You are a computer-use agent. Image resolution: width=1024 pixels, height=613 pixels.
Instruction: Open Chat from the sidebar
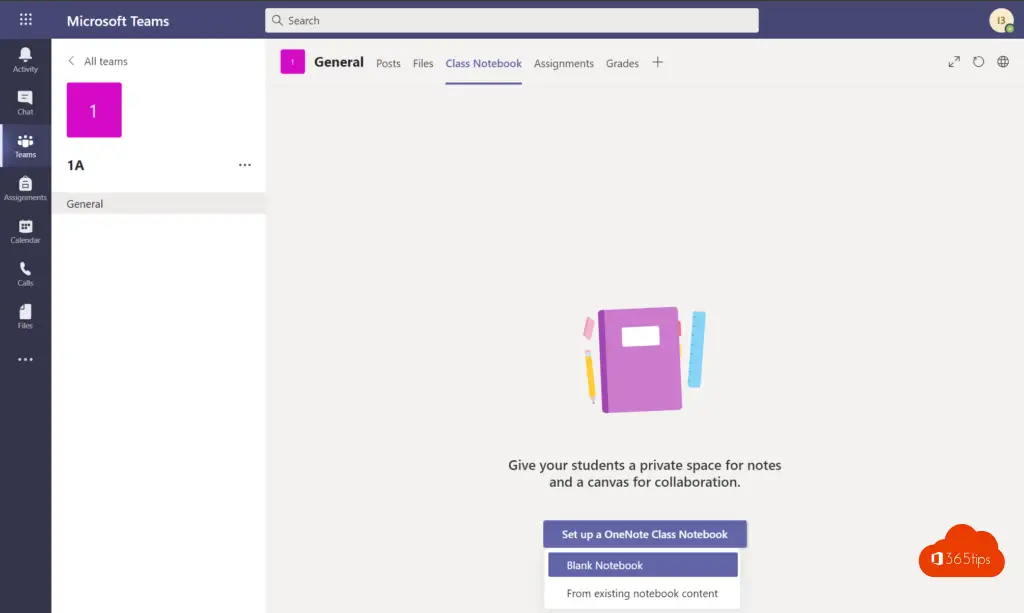25,102
